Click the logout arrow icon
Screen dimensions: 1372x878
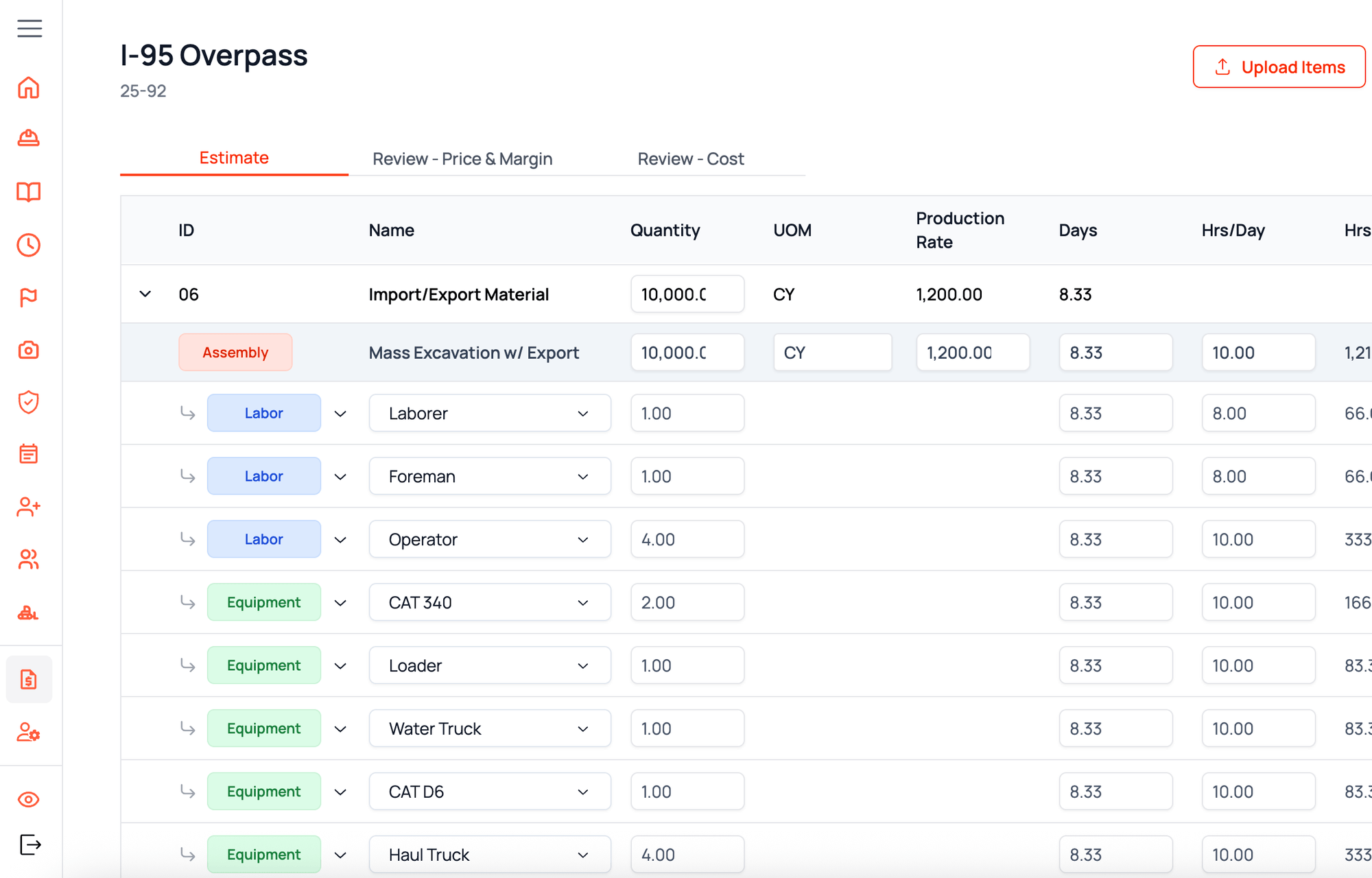pos(28,845)
